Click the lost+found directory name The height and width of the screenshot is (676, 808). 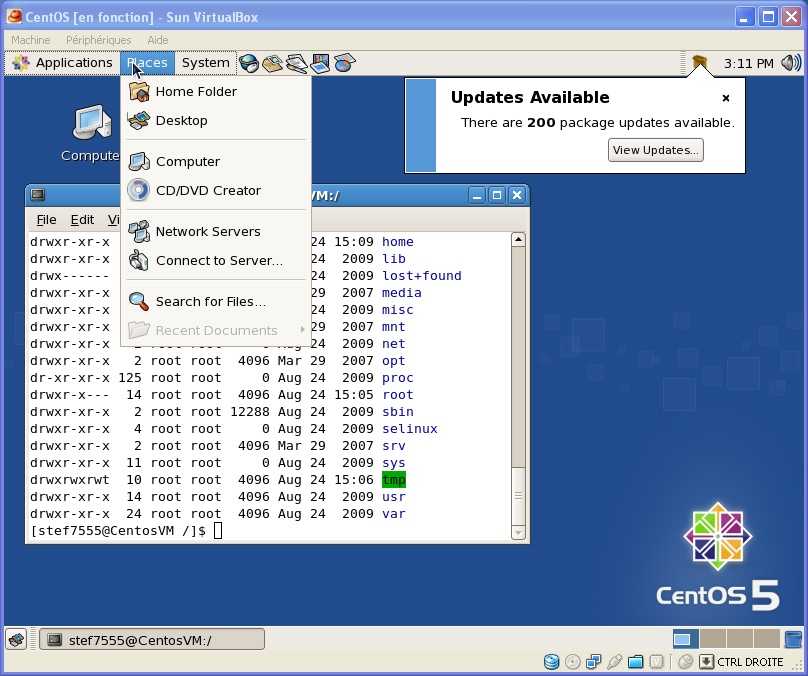pos(422,276)
